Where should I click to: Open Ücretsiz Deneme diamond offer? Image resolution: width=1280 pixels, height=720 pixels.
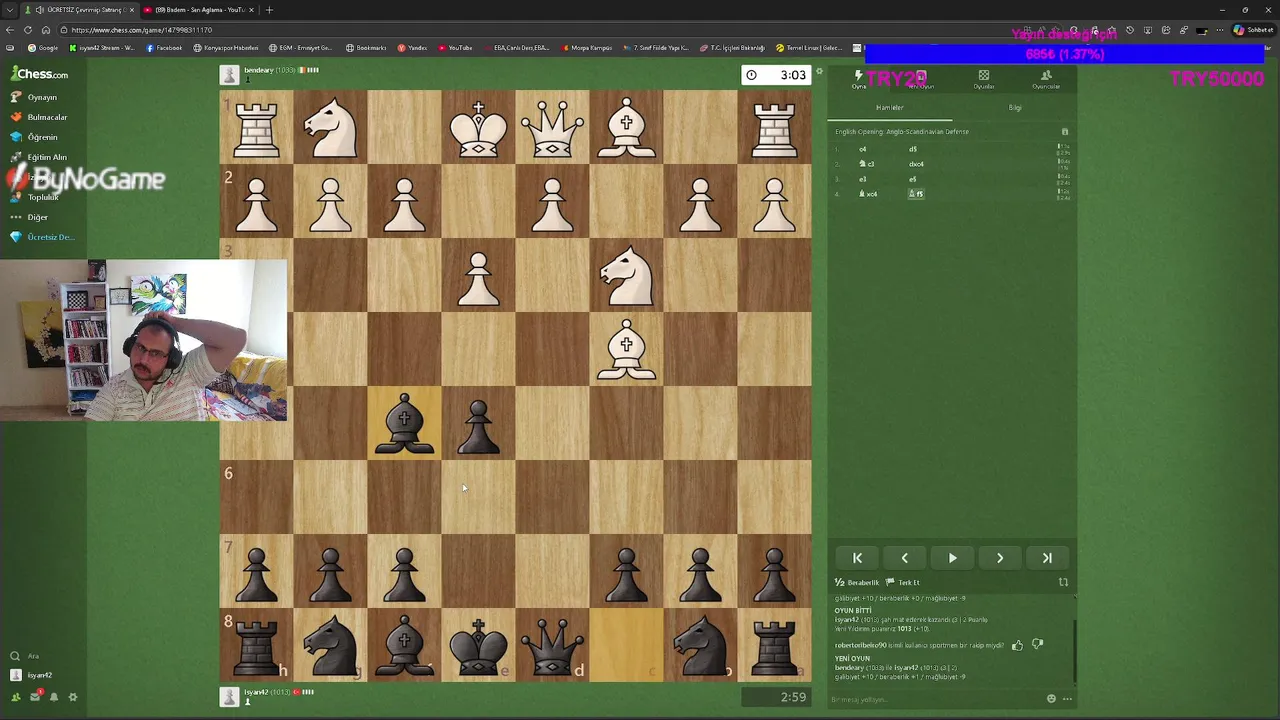(x=42, y=237)
